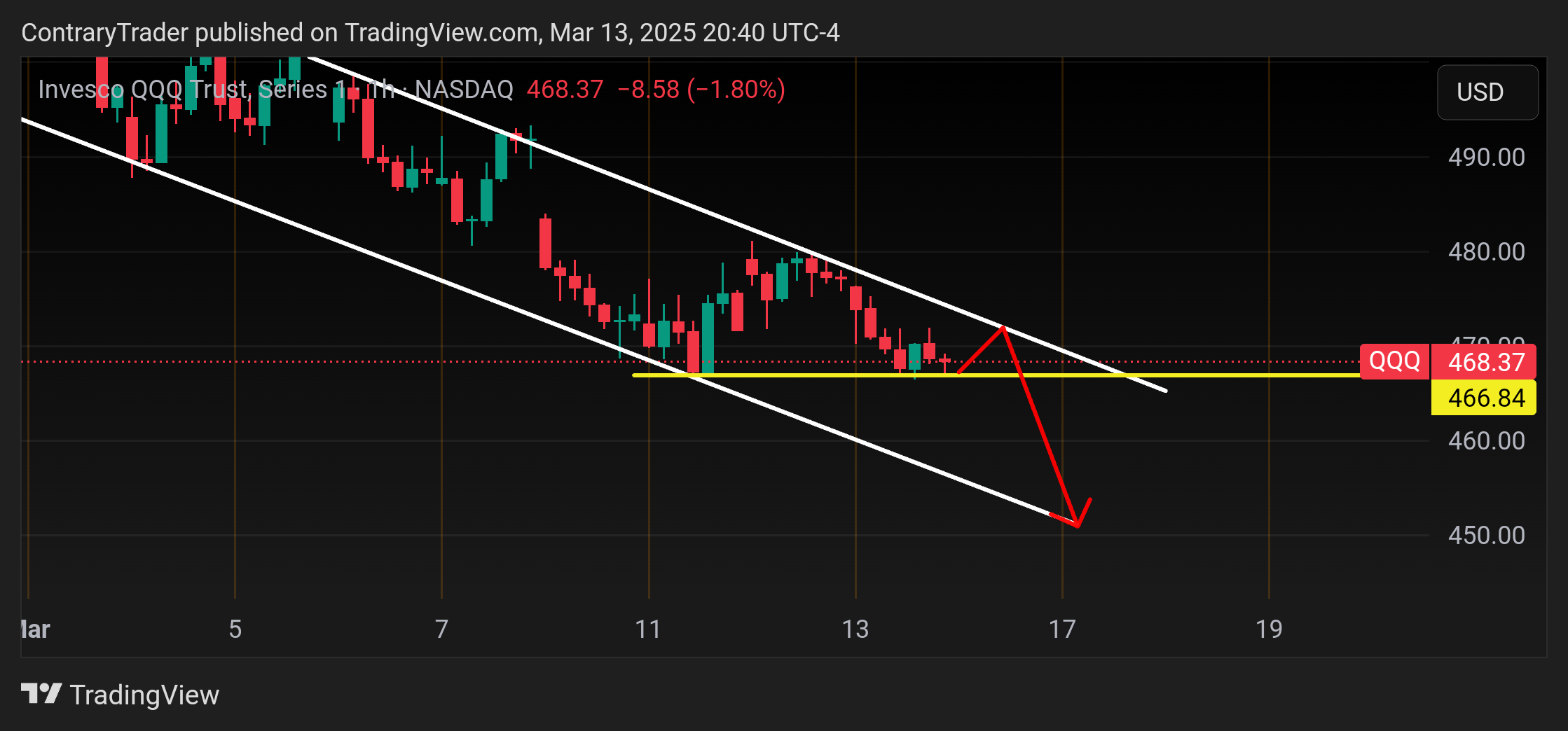Click the 468.37 current price tag
This screenshot has width=1568, height=731.
point(1485,361)
